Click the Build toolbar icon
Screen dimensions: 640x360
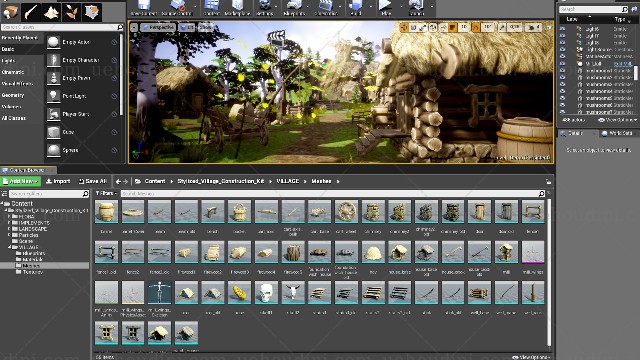(356, 8)
